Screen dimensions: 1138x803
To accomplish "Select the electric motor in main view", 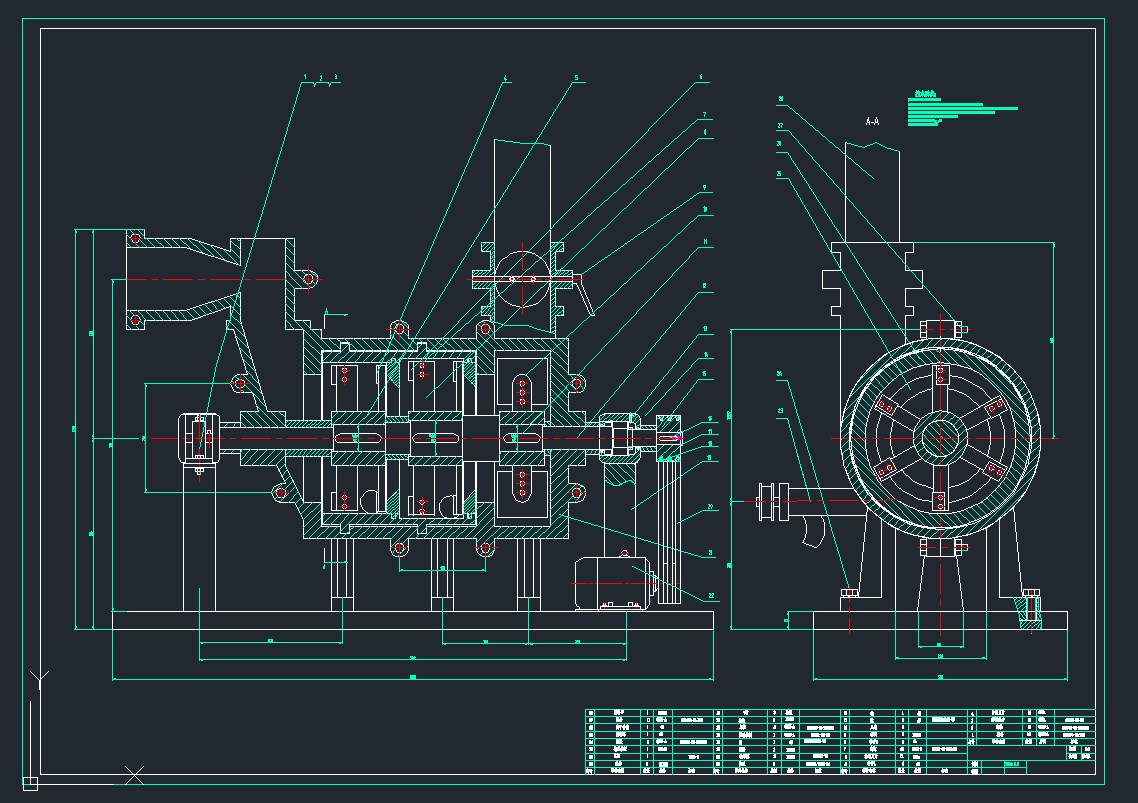I will (611, 583).
